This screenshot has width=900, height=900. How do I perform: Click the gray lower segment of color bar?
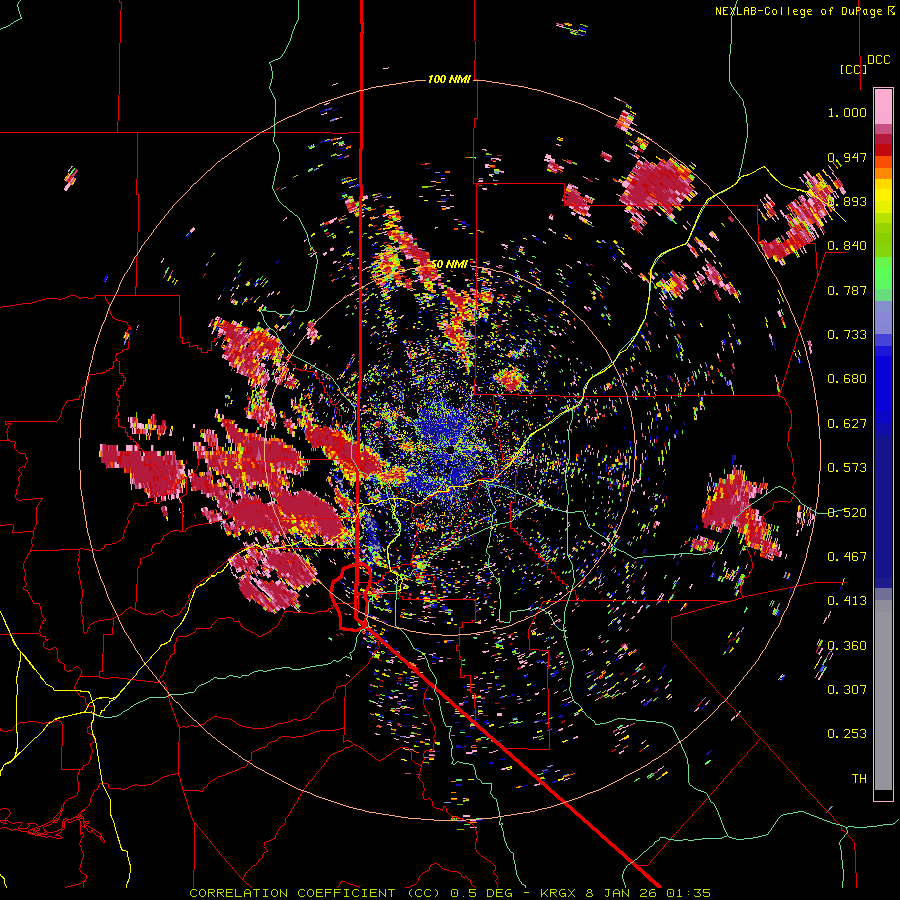point(883,695)
